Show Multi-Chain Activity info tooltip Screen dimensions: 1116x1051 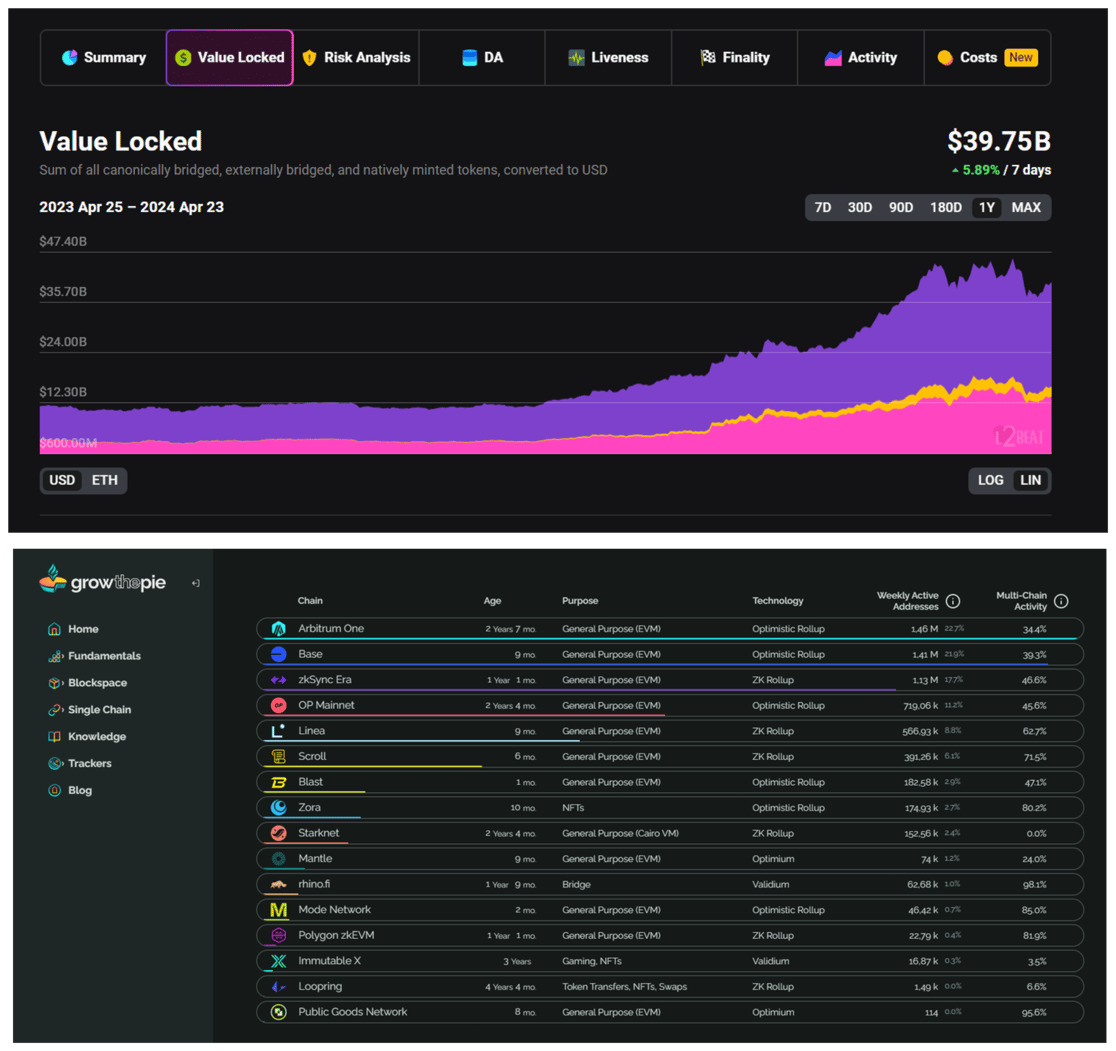(x=1061, y=601)
